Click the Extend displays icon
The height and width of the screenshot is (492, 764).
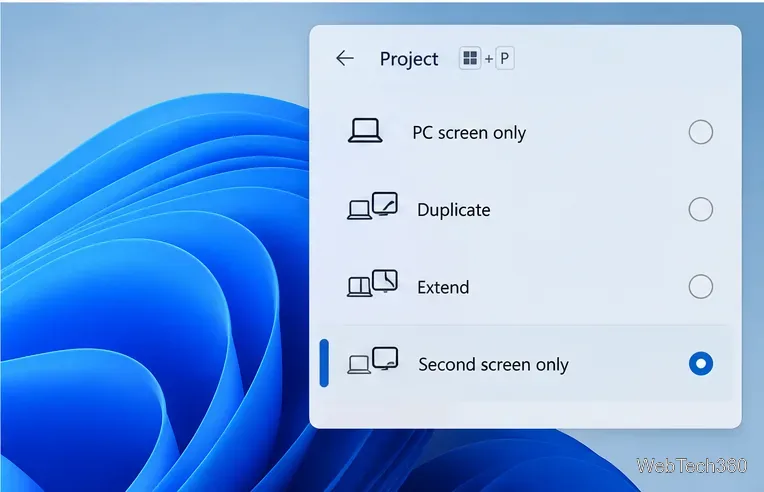pos(373,283)
